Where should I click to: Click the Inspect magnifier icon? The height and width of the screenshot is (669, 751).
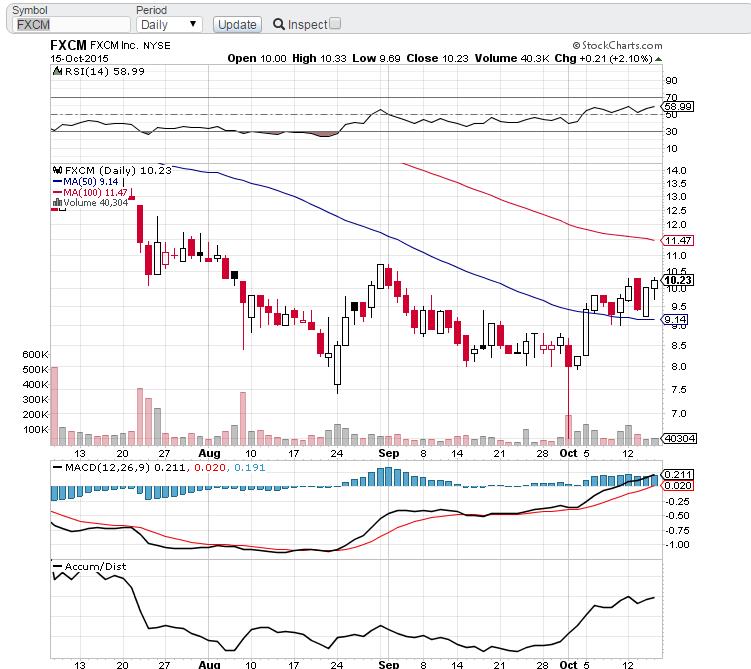pos(279,24)
